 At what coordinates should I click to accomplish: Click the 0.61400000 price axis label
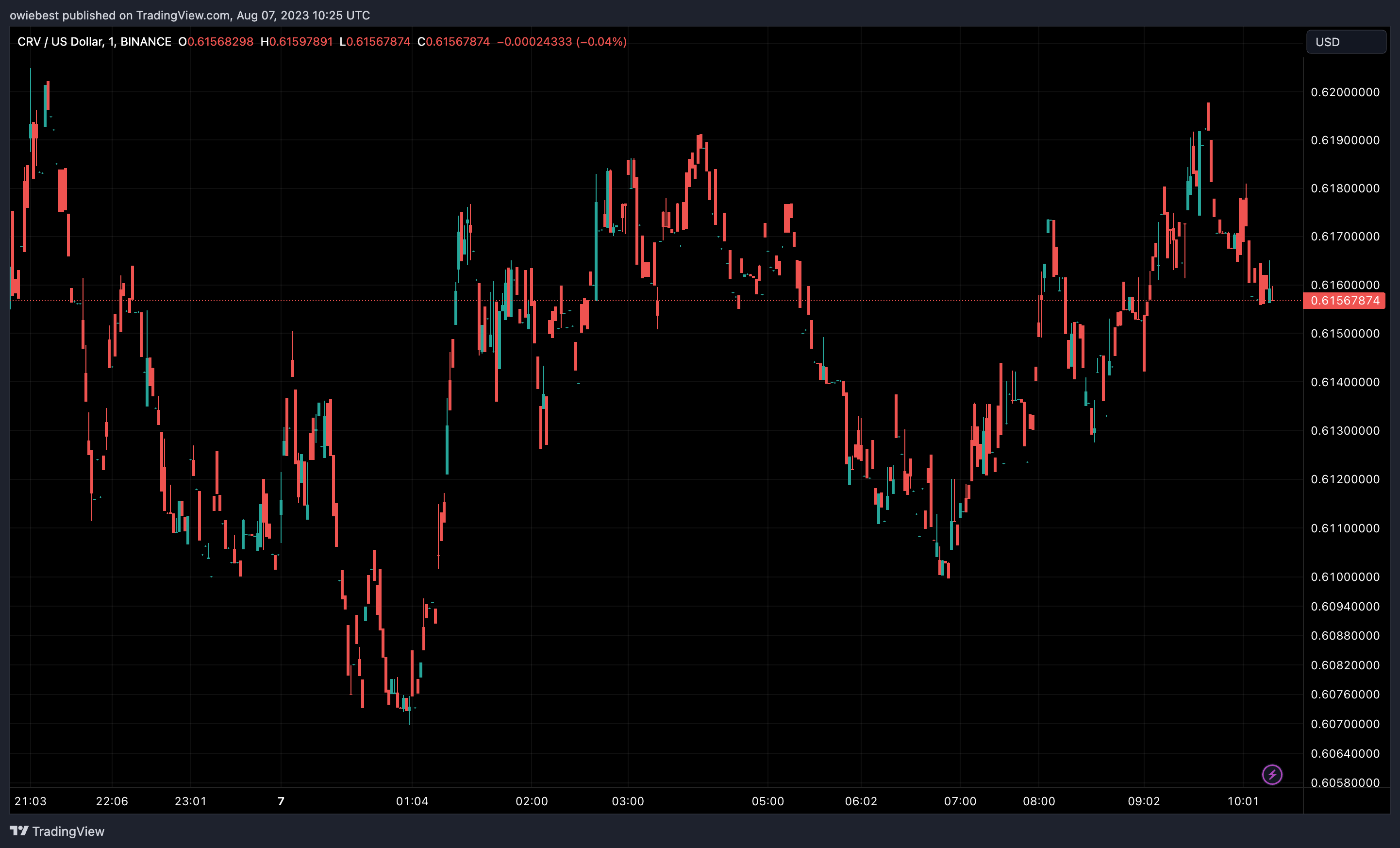[x=1345, y=382]
